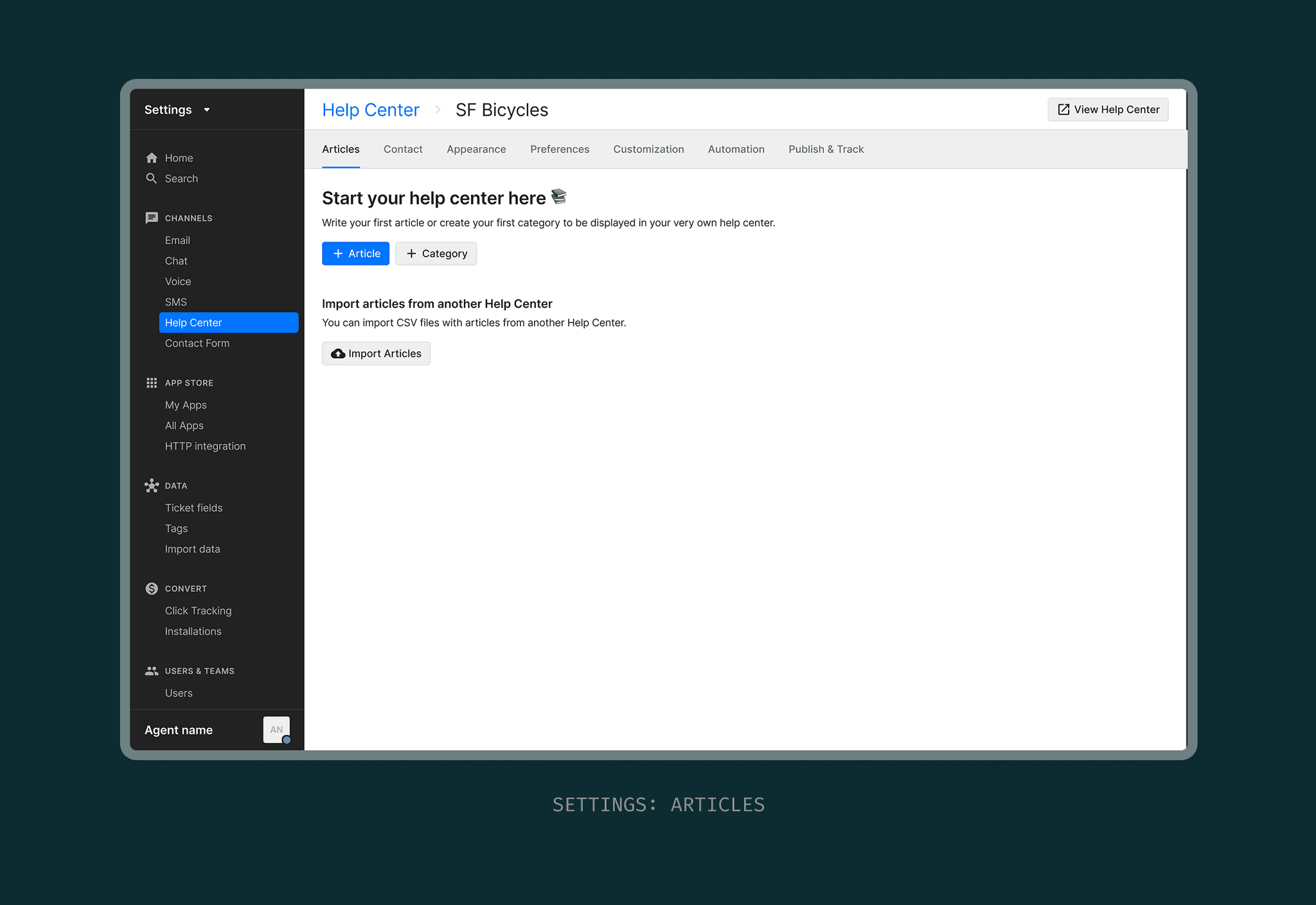Open the Settings dropdown arrow
Viewport: 1316px width, 905px height.
[x=207, y=110]
